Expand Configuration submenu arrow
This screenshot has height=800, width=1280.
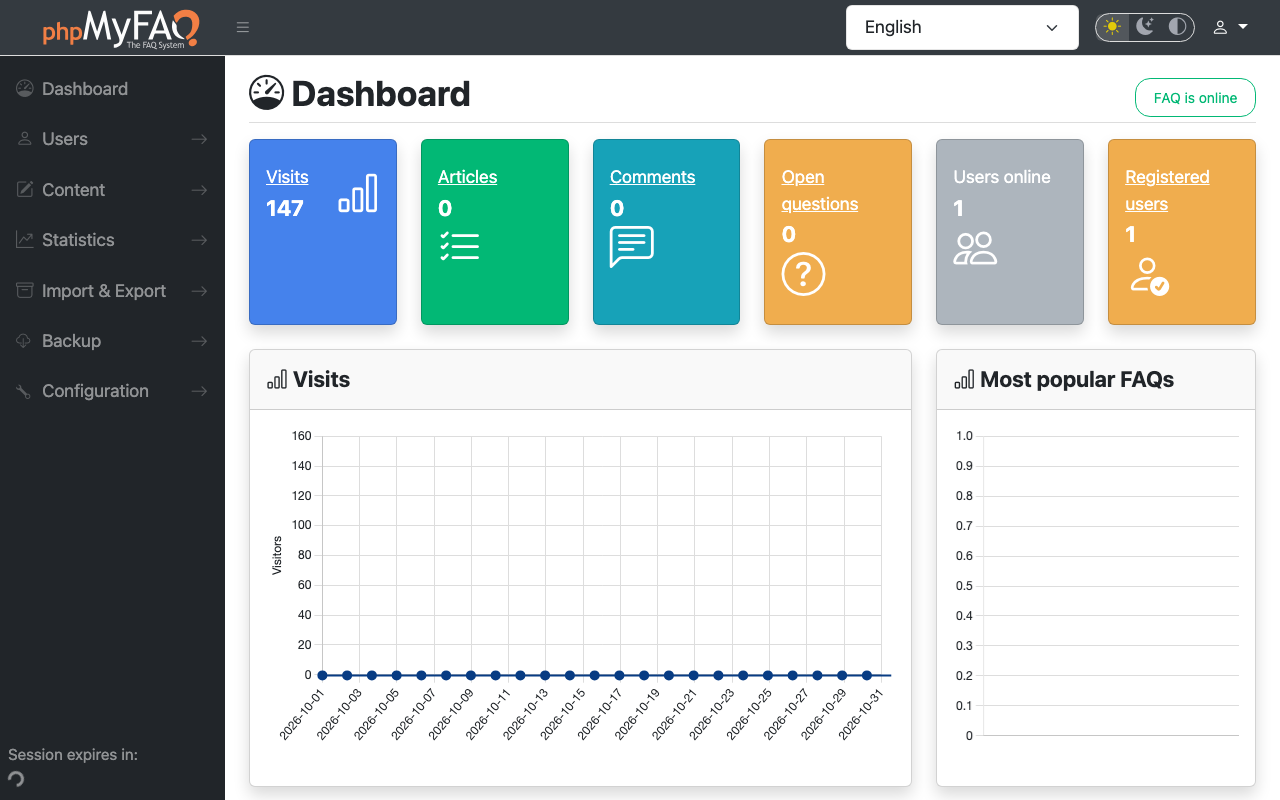pos(200,391)
